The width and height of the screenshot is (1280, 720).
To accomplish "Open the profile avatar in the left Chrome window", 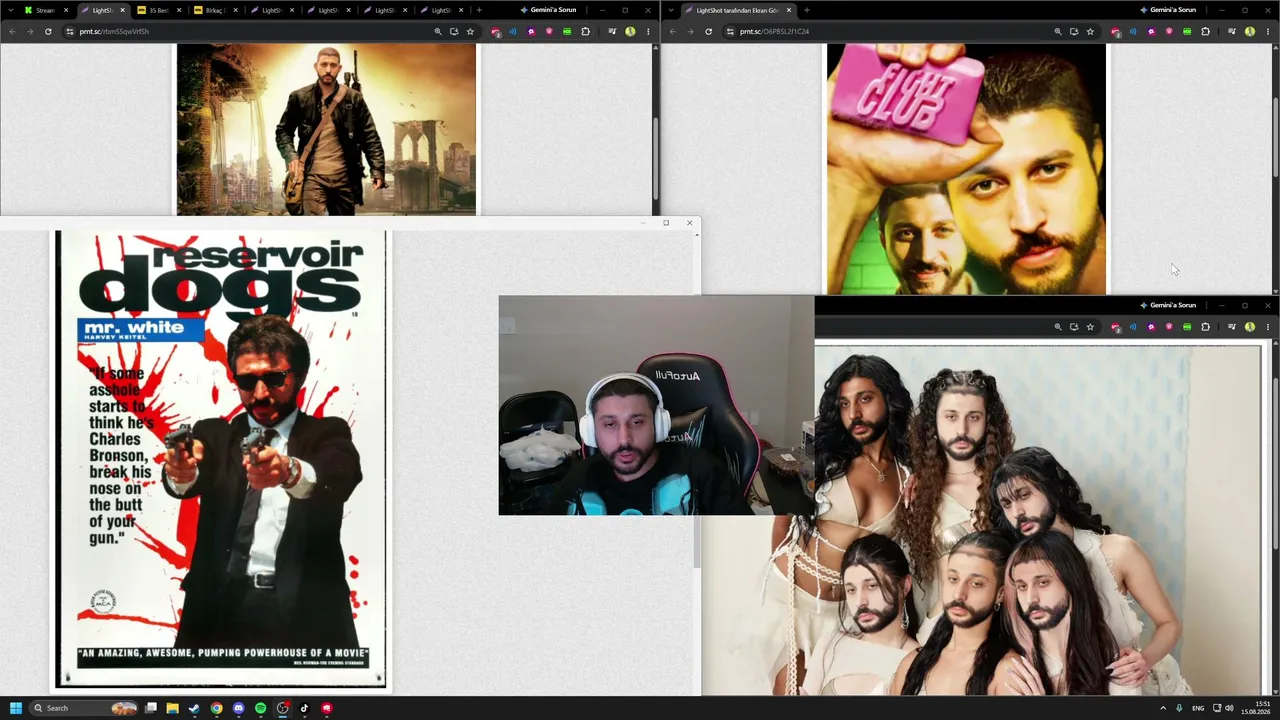I will pyautogui.click(x=630, y=31).
